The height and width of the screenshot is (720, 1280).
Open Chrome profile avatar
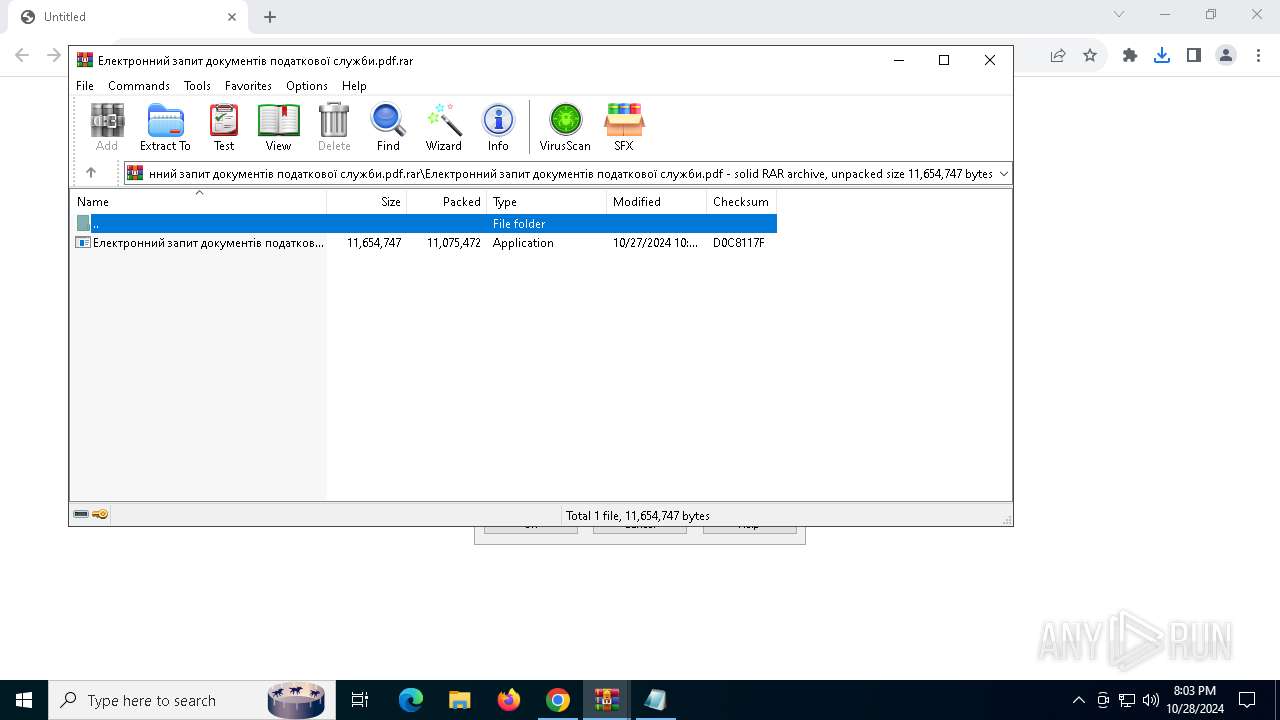click(x=1226, y=56)
